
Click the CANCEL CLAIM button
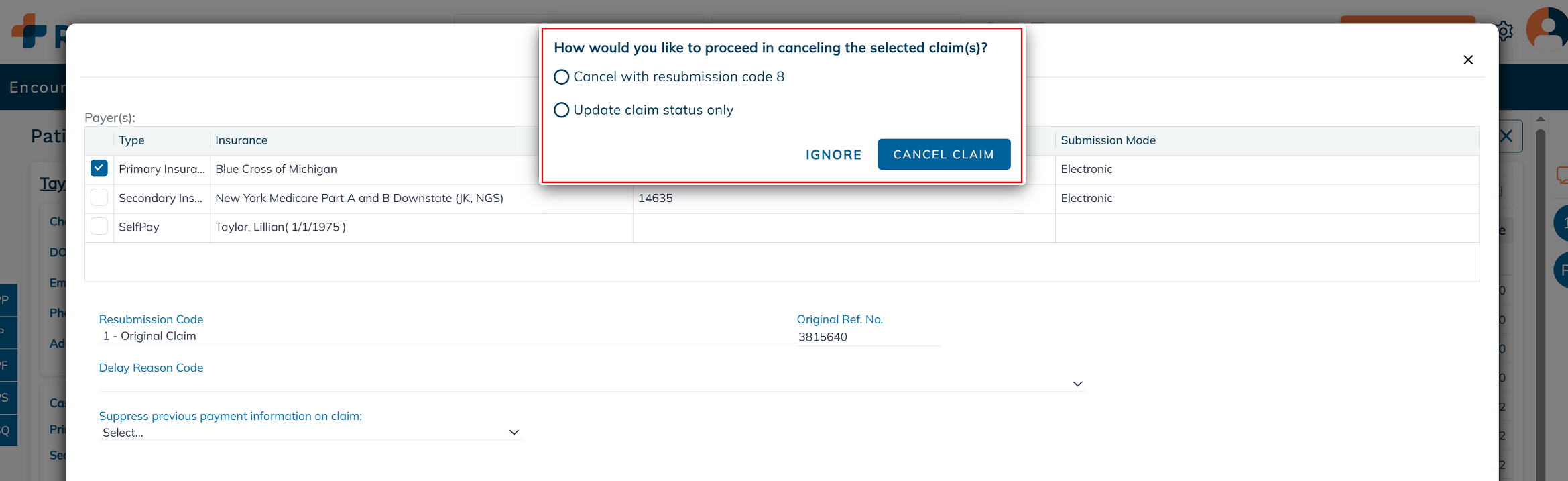(x=943, y=154)
